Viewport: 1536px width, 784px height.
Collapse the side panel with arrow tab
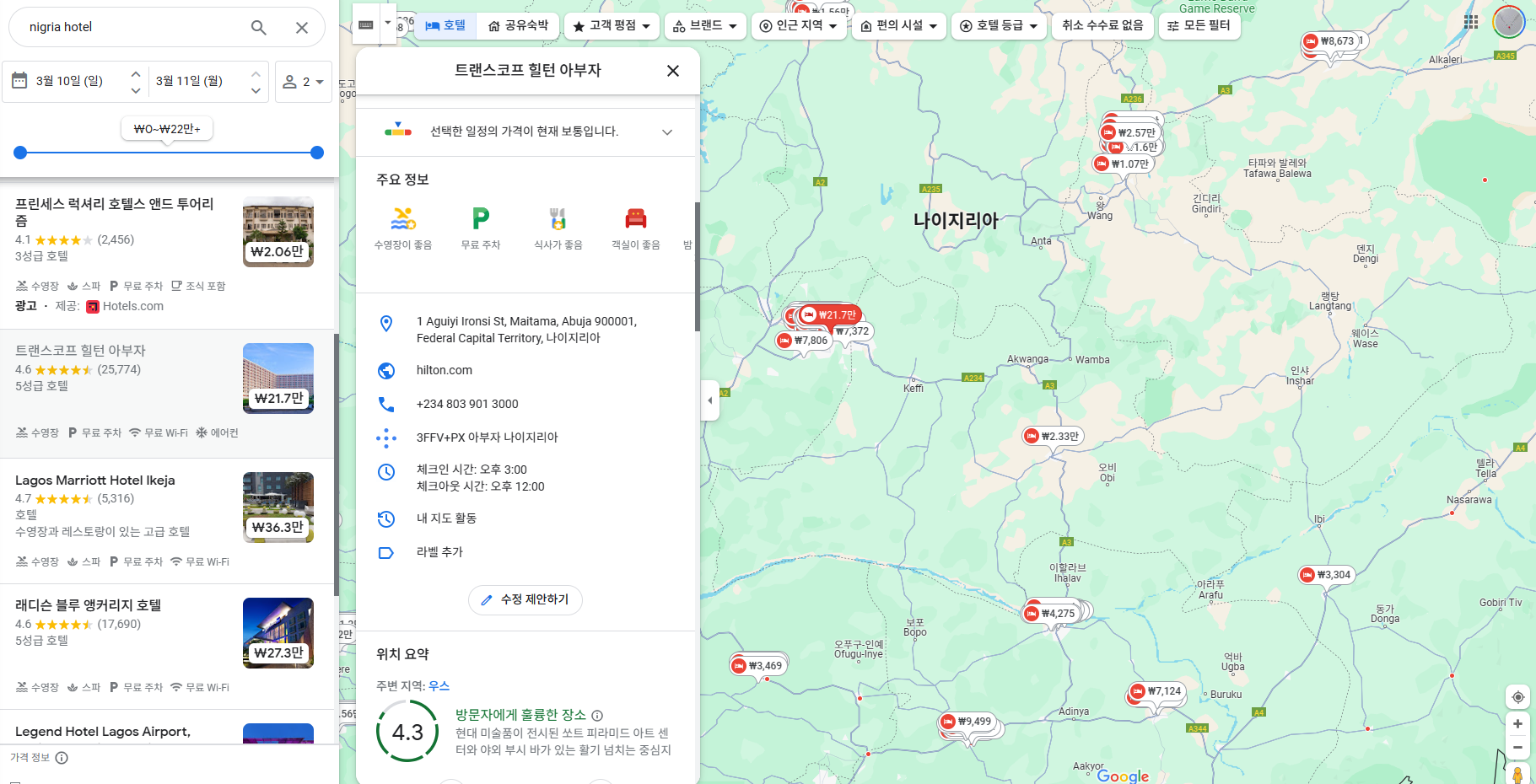tap(710, 400)
